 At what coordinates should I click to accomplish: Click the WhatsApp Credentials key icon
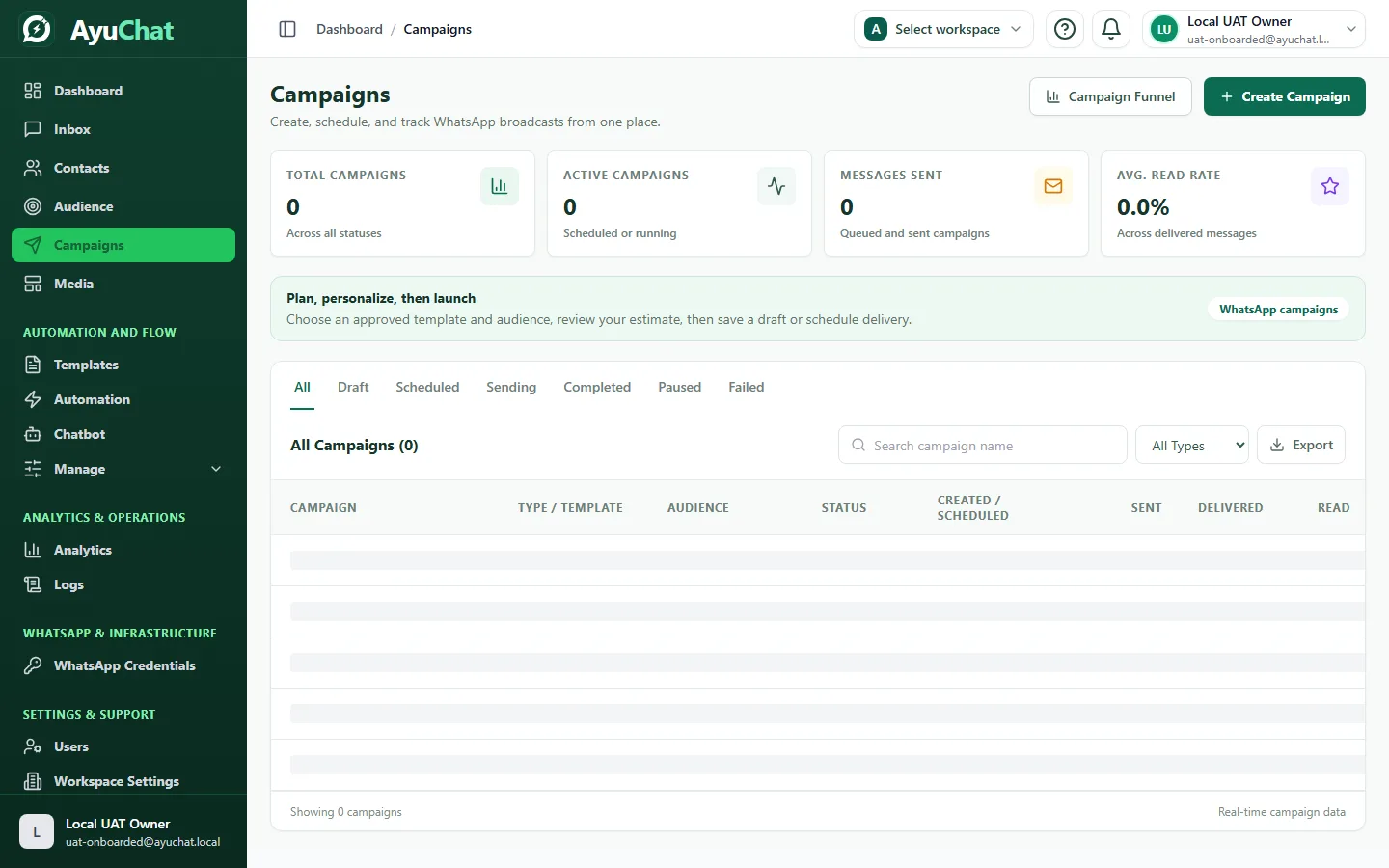point(33,665)
